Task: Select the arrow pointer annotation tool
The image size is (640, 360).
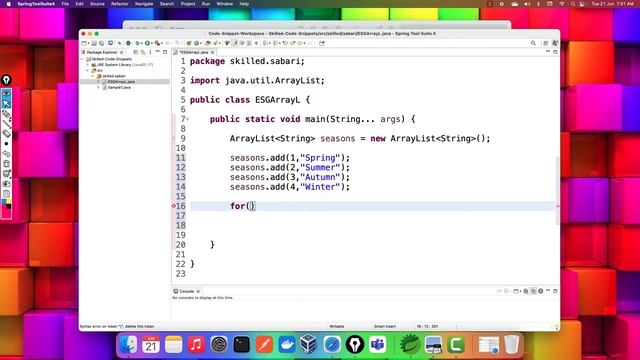Action: (7, 104)
